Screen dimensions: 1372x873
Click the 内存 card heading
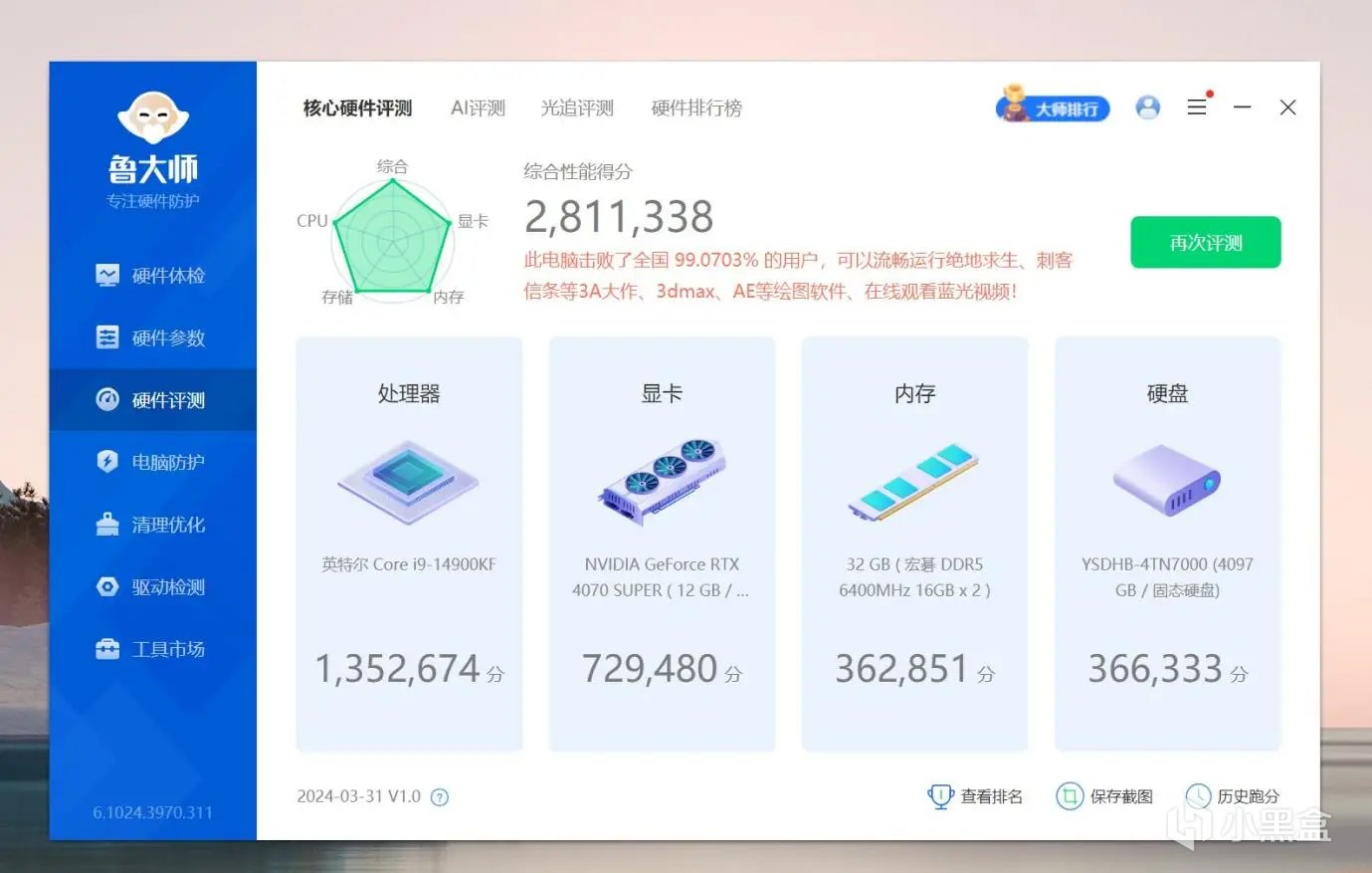coord(914,393)
